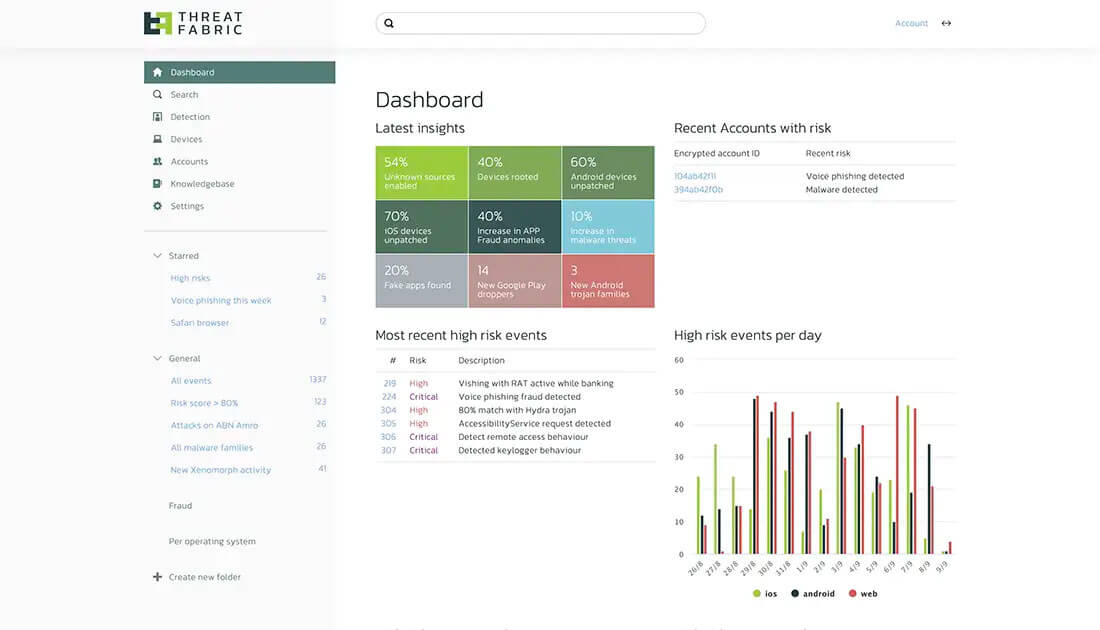Click the magnifier icon in search bar
1100x630 pixels.
389,23
